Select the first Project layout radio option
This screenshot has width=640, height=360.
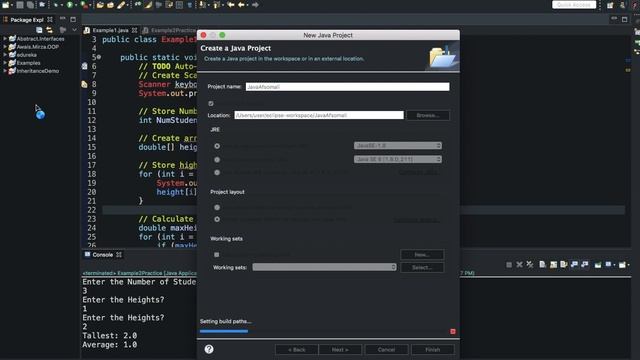coord(217,207)
